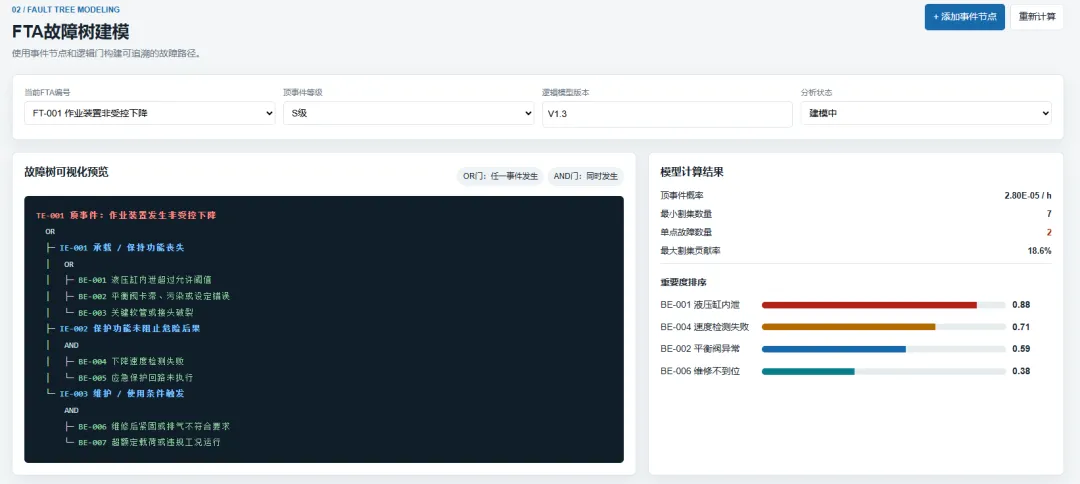Select the TE-001 top event row
1080x484 pixels.
(x=127, y=215)
